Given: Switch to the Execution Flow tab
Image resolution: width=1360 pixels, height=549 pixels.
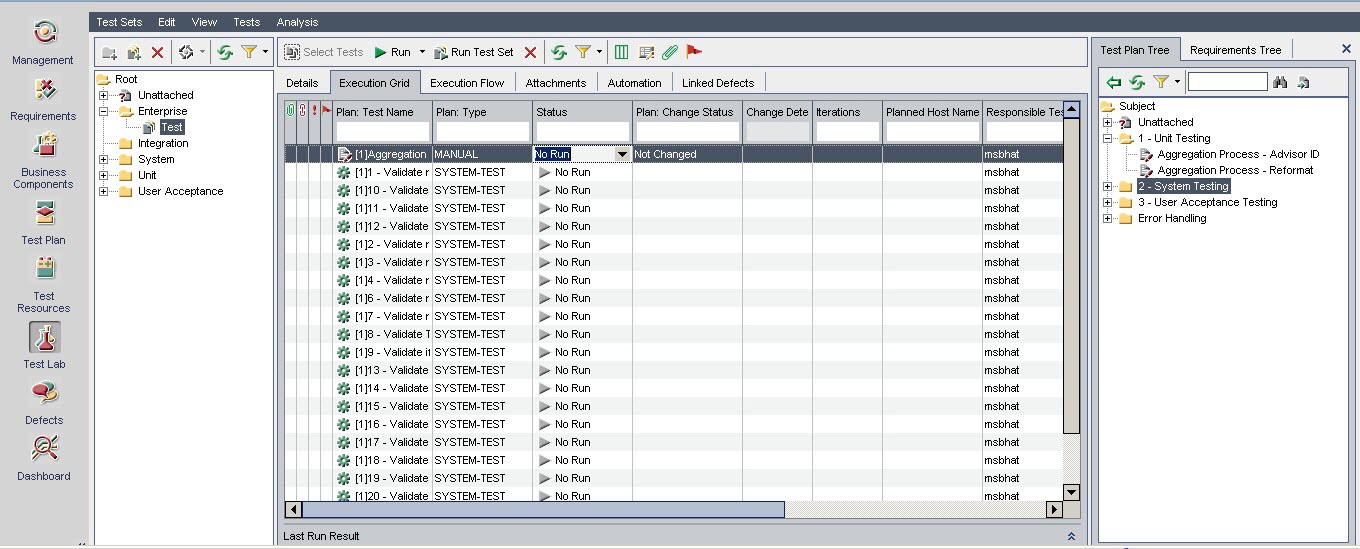Looking at the screenshot, I should (x=467, y=83).
